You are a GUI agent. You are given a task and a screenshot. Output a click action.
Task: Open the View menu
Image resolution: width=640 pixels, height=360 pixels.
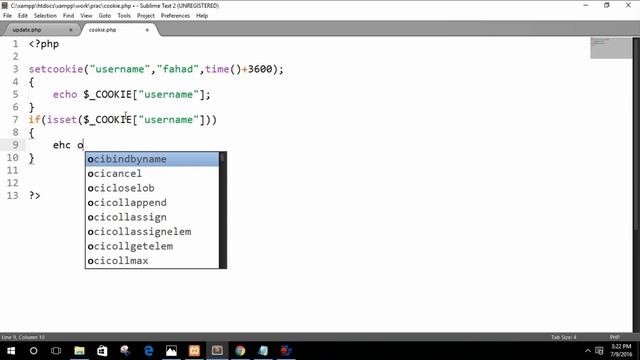[86, 16]
